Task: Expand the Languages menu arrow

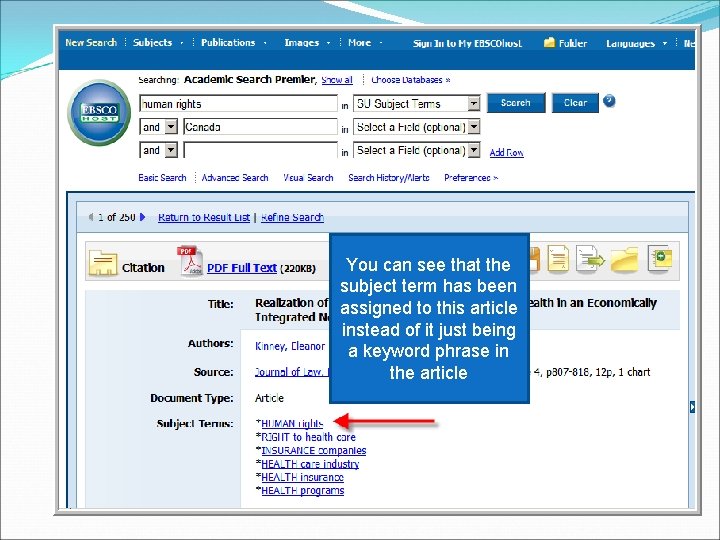Action: (x=664, y=44)
